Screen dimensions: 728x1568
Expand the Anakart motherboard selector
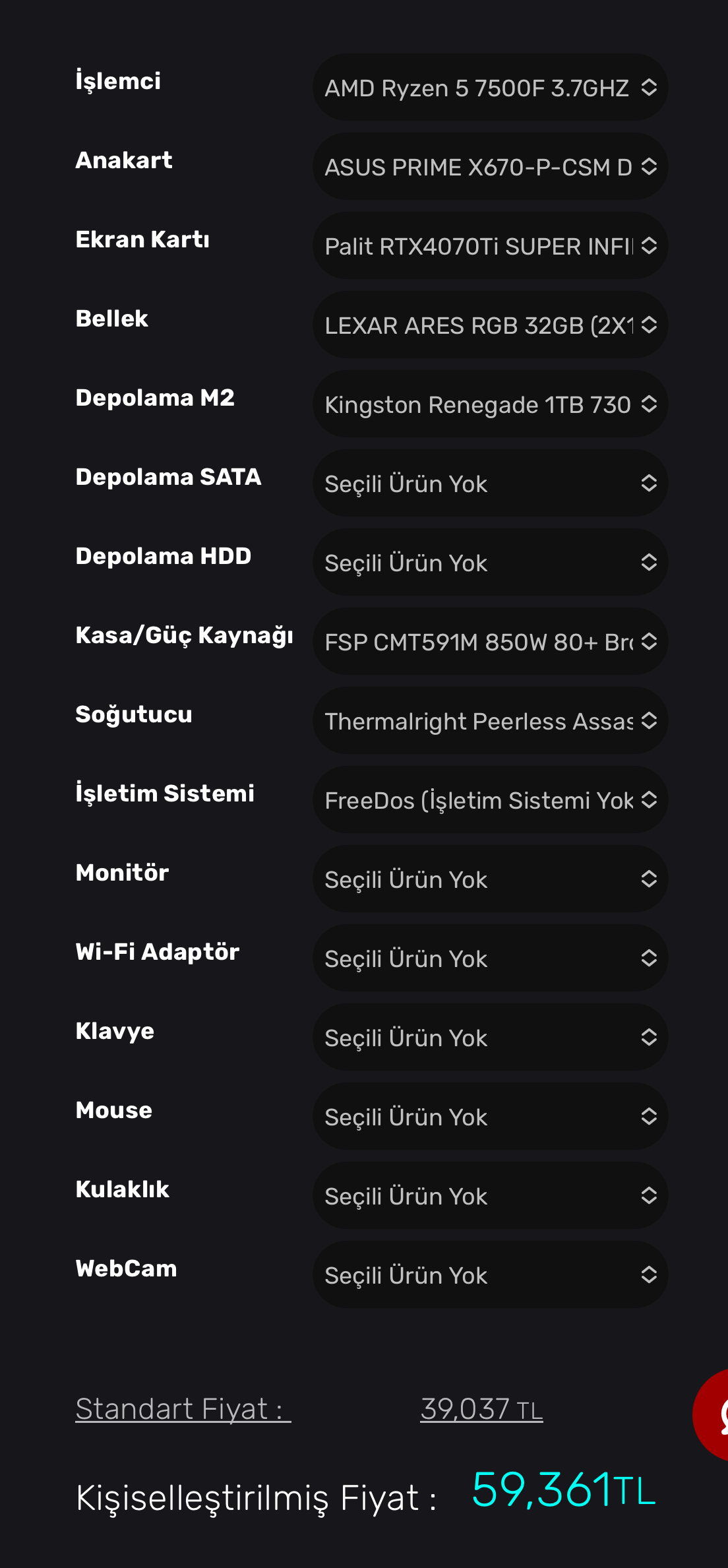point(489,166)
